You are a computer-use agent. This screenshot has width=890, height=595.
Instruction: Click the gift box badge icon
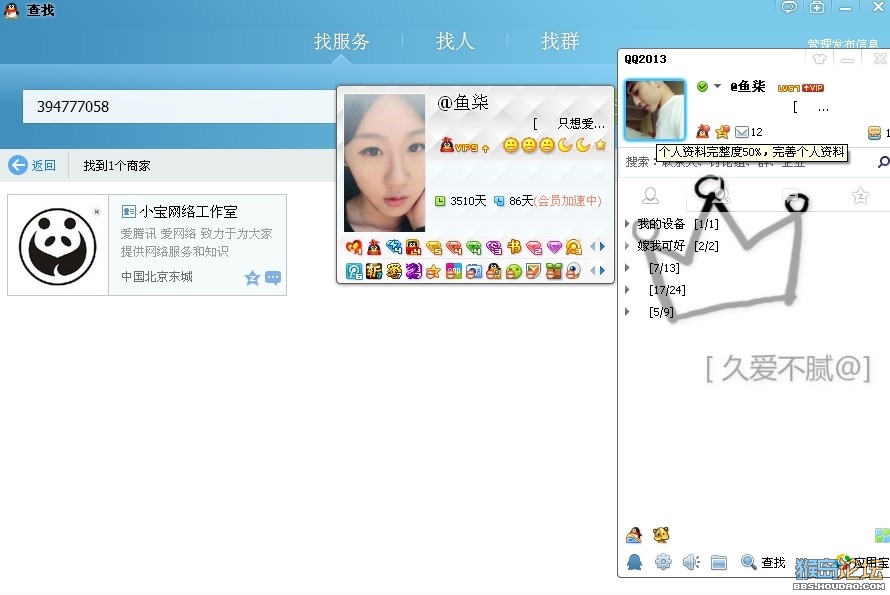tap(553, 271)
